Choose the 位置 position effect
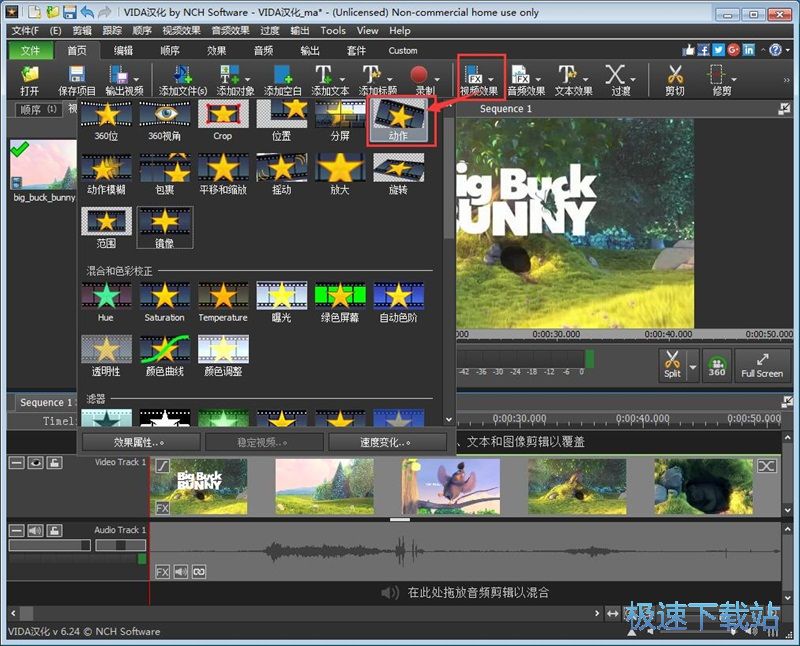Image resolution: width=800 pixels, height=646 pixels. [282, 121]
